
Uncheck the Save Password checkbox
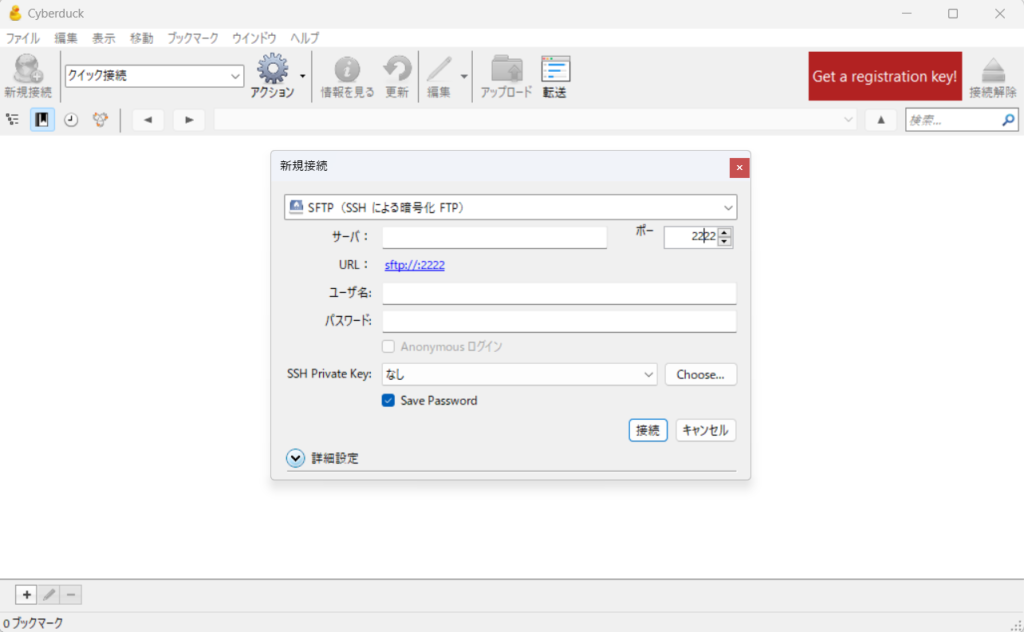point(388,400)
